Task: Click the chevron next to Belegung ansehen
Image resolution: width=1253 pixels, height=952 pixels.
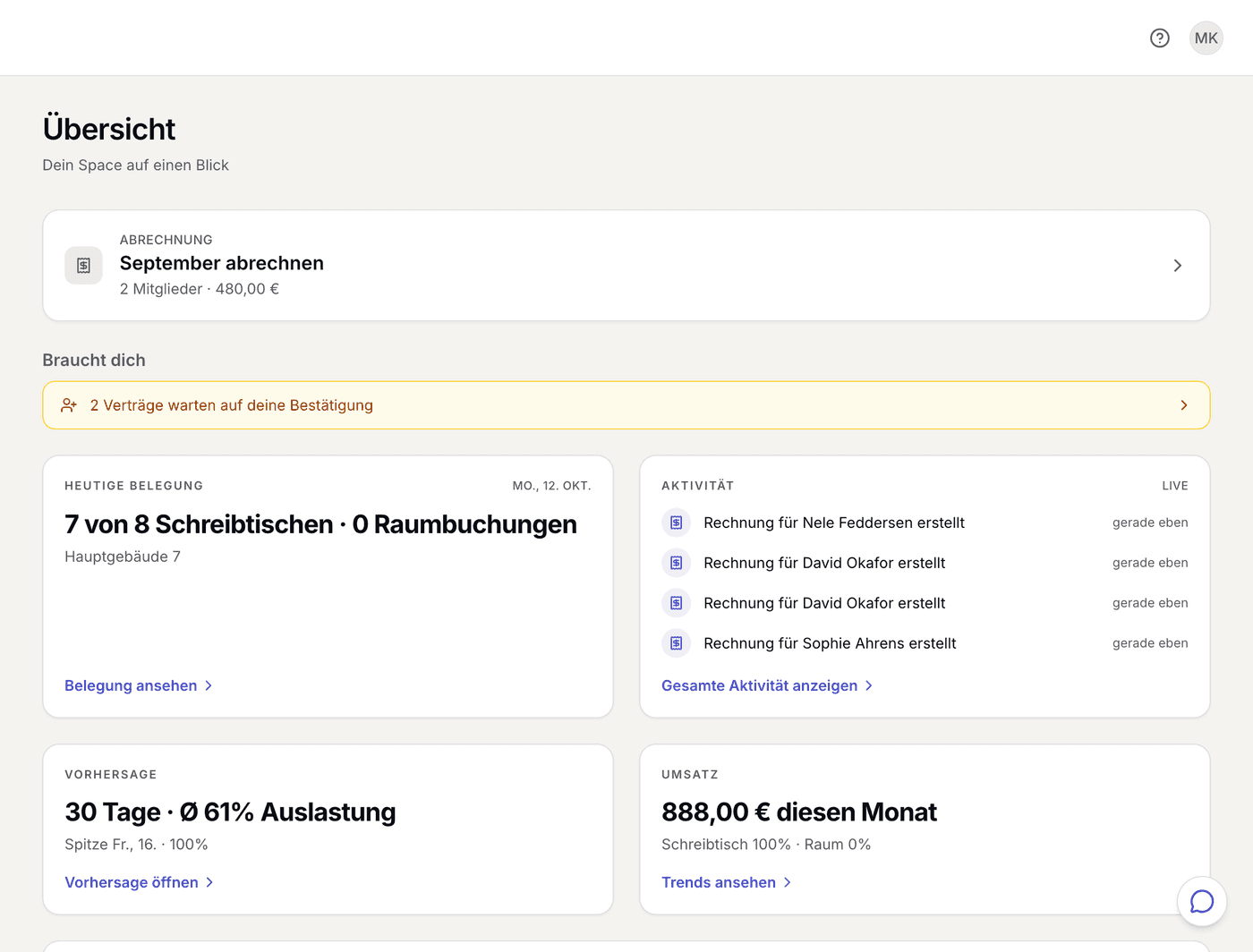Action: pyautogui.click(x=209, y=685)
